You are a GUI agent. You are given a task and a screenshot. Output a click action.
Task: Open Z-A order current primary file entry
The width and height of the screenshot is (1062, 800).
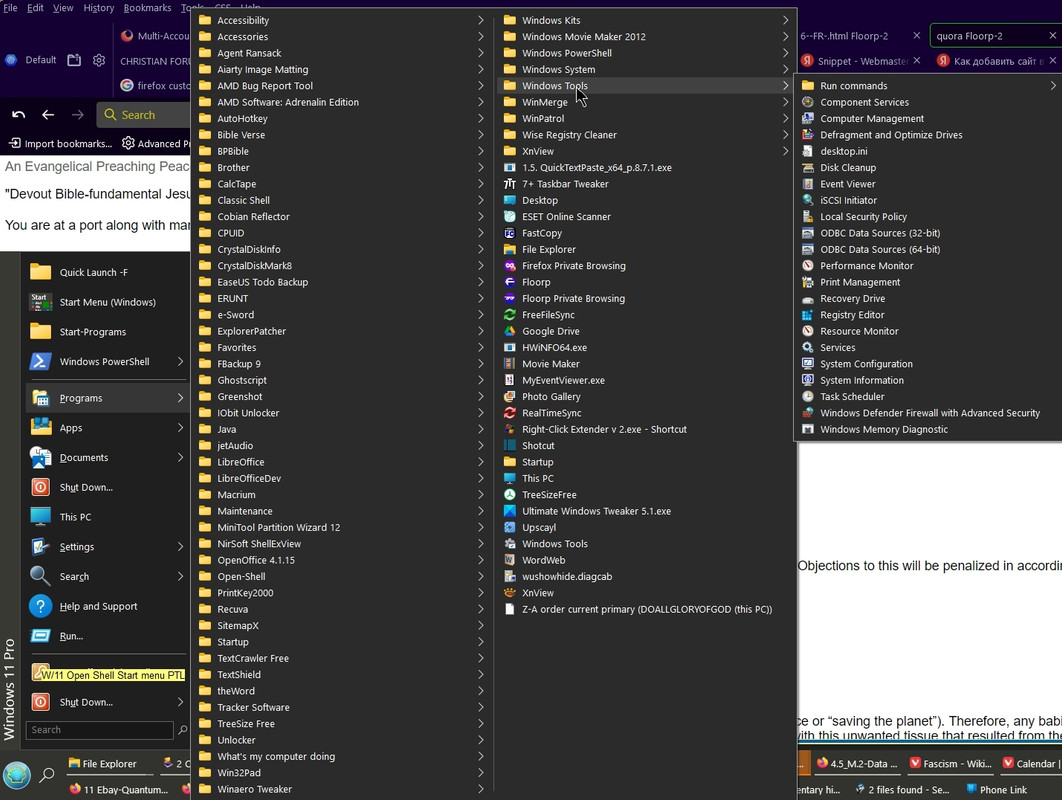(645, 610)
